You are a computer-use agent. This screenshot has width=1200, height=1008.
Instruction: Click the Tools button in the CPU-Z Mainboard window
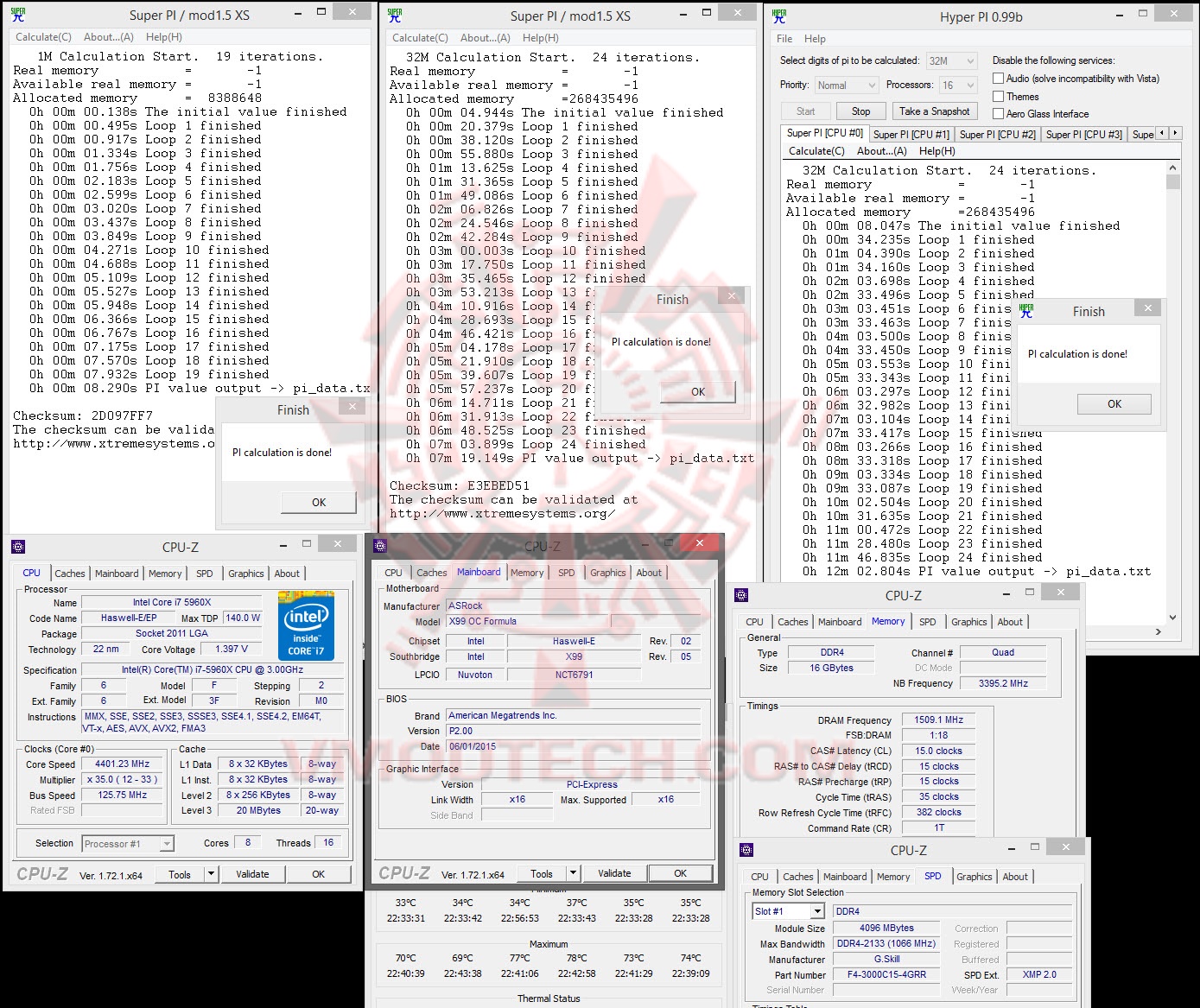(x=542, y=873)
